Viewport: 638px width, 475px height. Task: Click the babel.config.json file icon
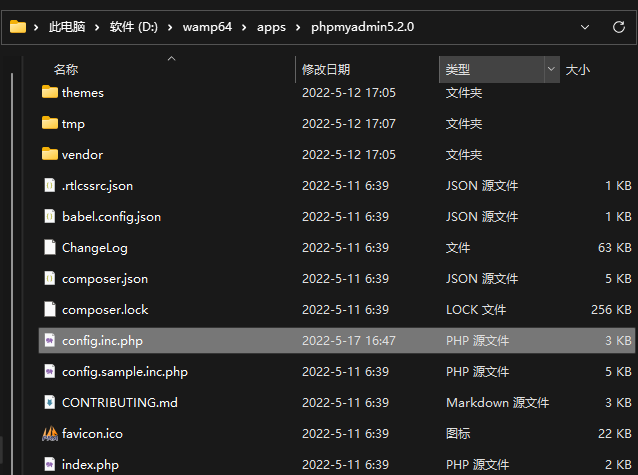(x=50, y=216)
